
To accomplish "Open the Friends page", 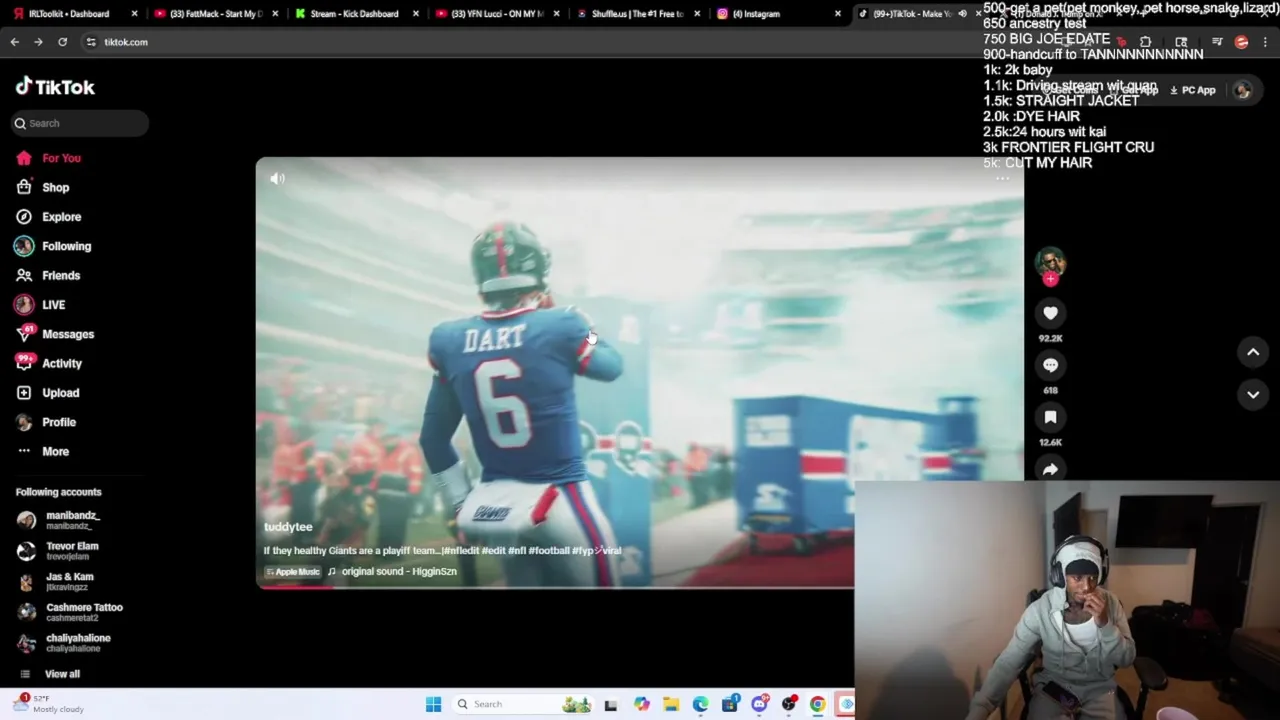I will pyautogui.click(x=47, y=275).
